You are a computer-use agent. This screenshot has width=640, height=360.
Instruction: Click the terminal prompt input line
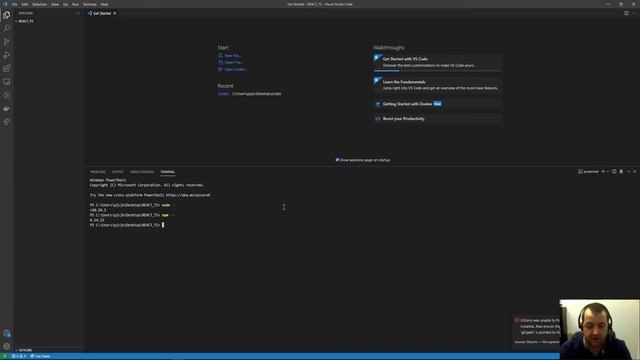127,225
